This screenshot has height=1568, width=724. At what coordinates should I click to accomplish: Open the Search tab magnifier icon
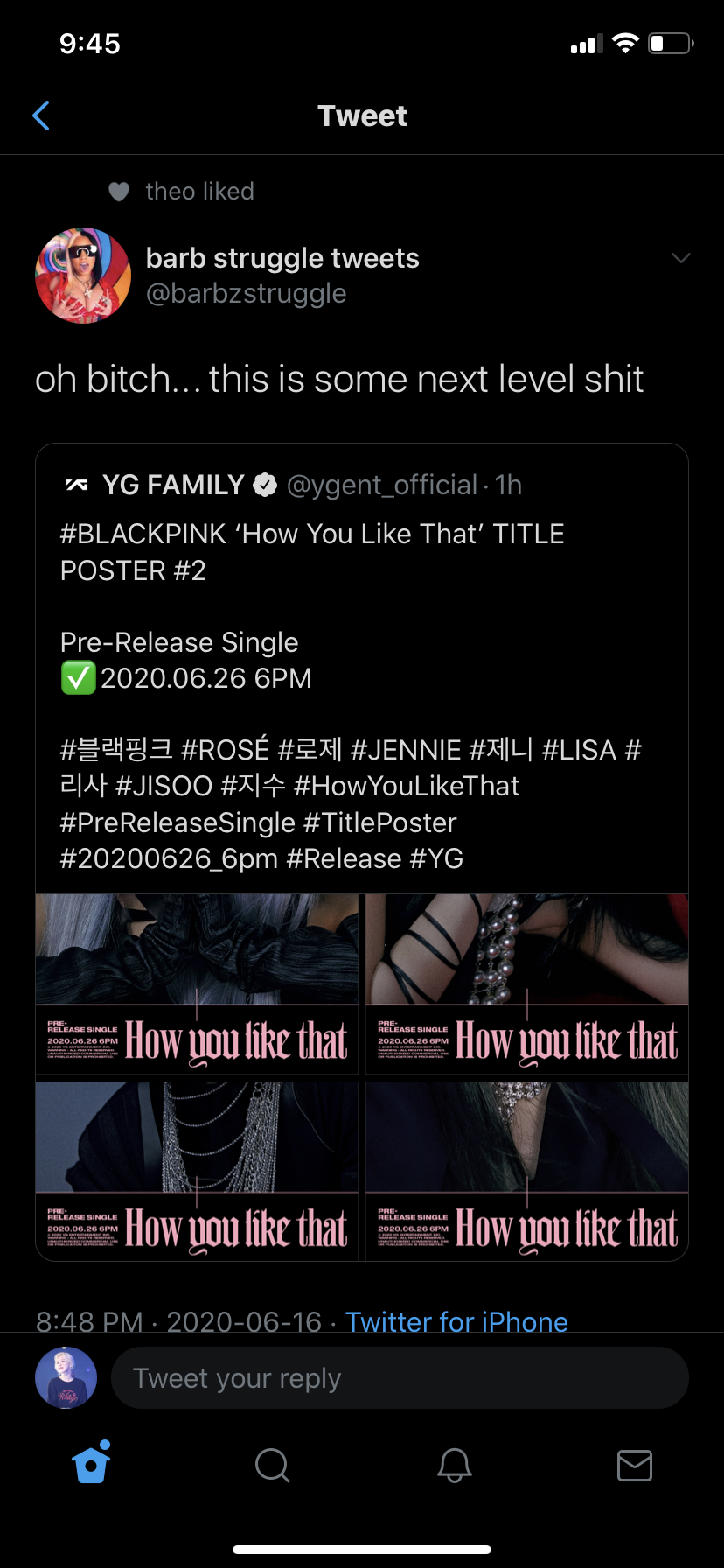pos(272,1465)
